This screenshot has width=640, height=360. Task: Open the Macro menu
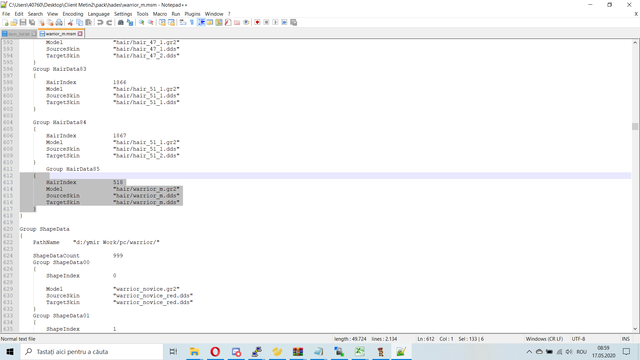(160, 14)
